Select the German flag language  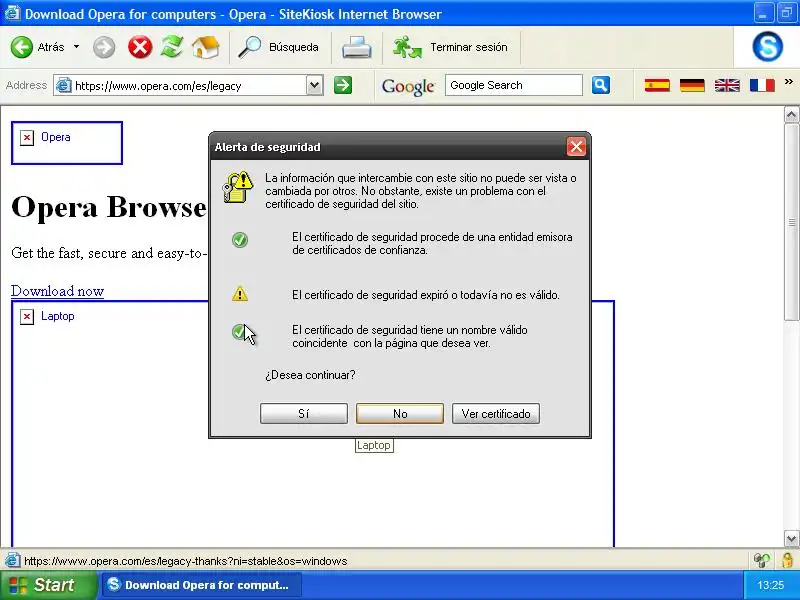(x=692, y=85)
